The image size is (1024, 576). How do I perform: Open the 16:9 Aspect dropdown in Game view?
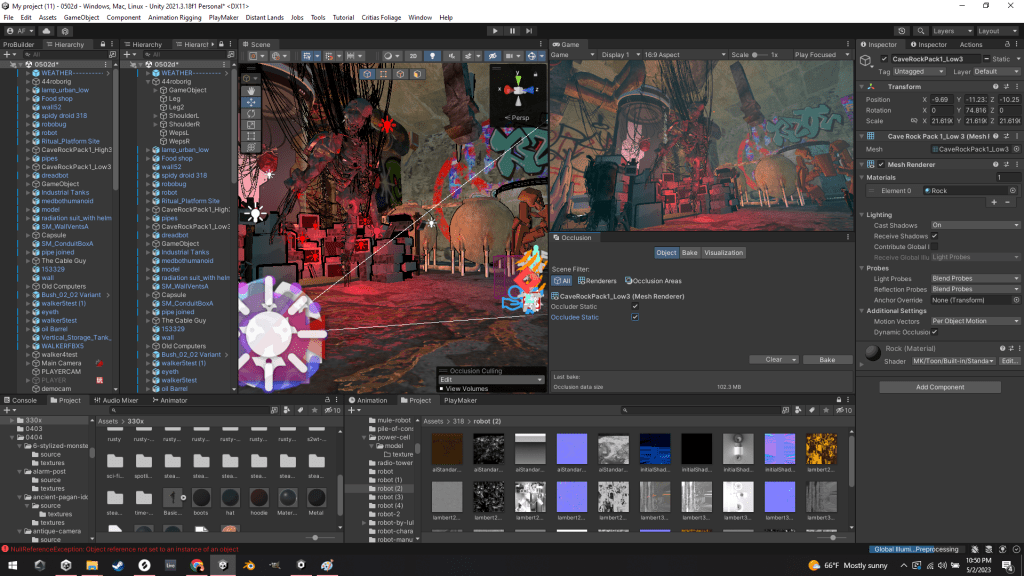(682, 55)
